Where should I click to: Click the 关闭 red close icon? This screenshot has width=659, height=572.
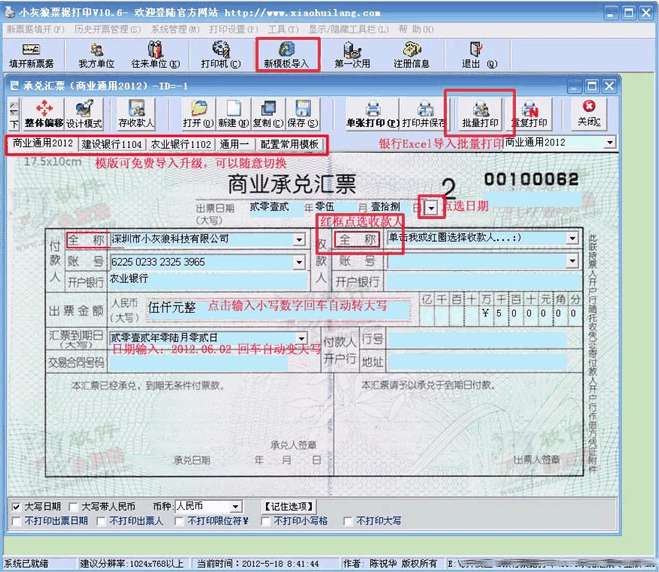pyautogui.click(x=589, y=114)
